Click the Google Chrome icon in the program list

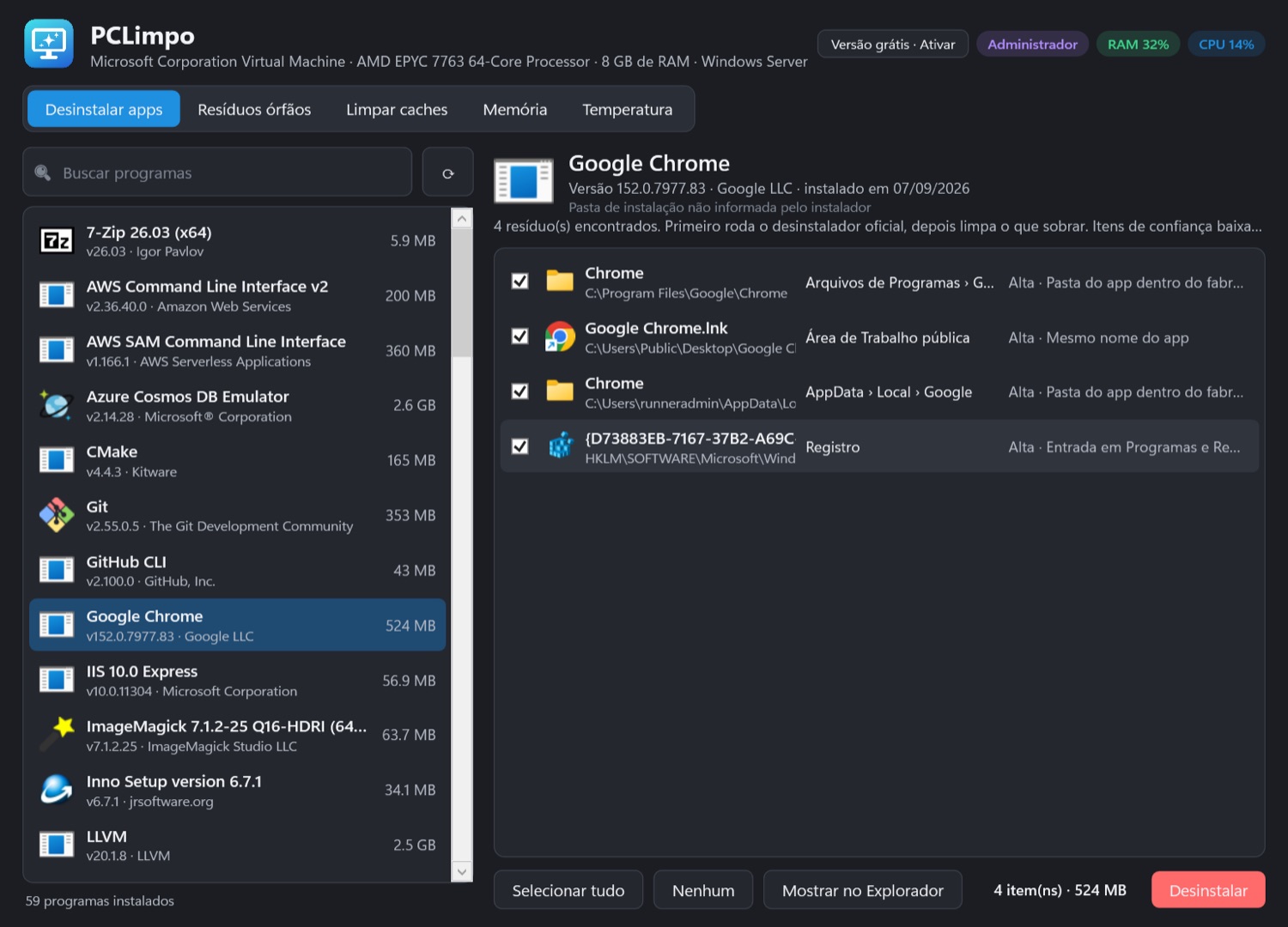[57, 625]
